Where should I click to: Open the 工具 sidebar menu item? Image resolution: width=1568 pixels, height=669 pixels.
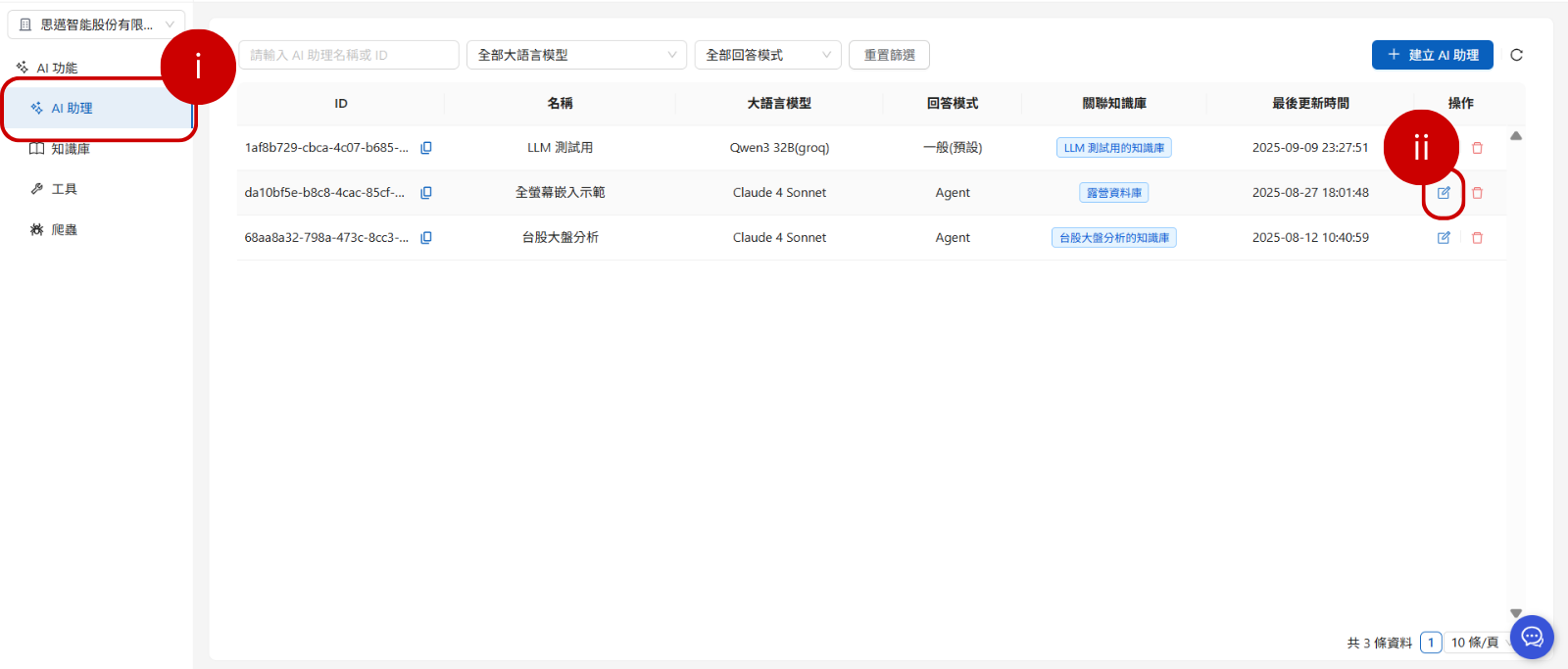[65, 189]
